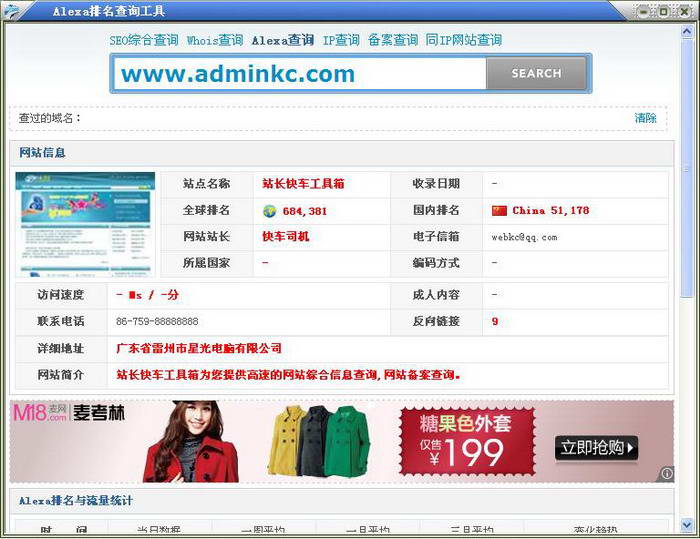Screen dimensions: 700x539
Task: Click the 立即抢购 button on banner
Action: click(x=596, y=447)
